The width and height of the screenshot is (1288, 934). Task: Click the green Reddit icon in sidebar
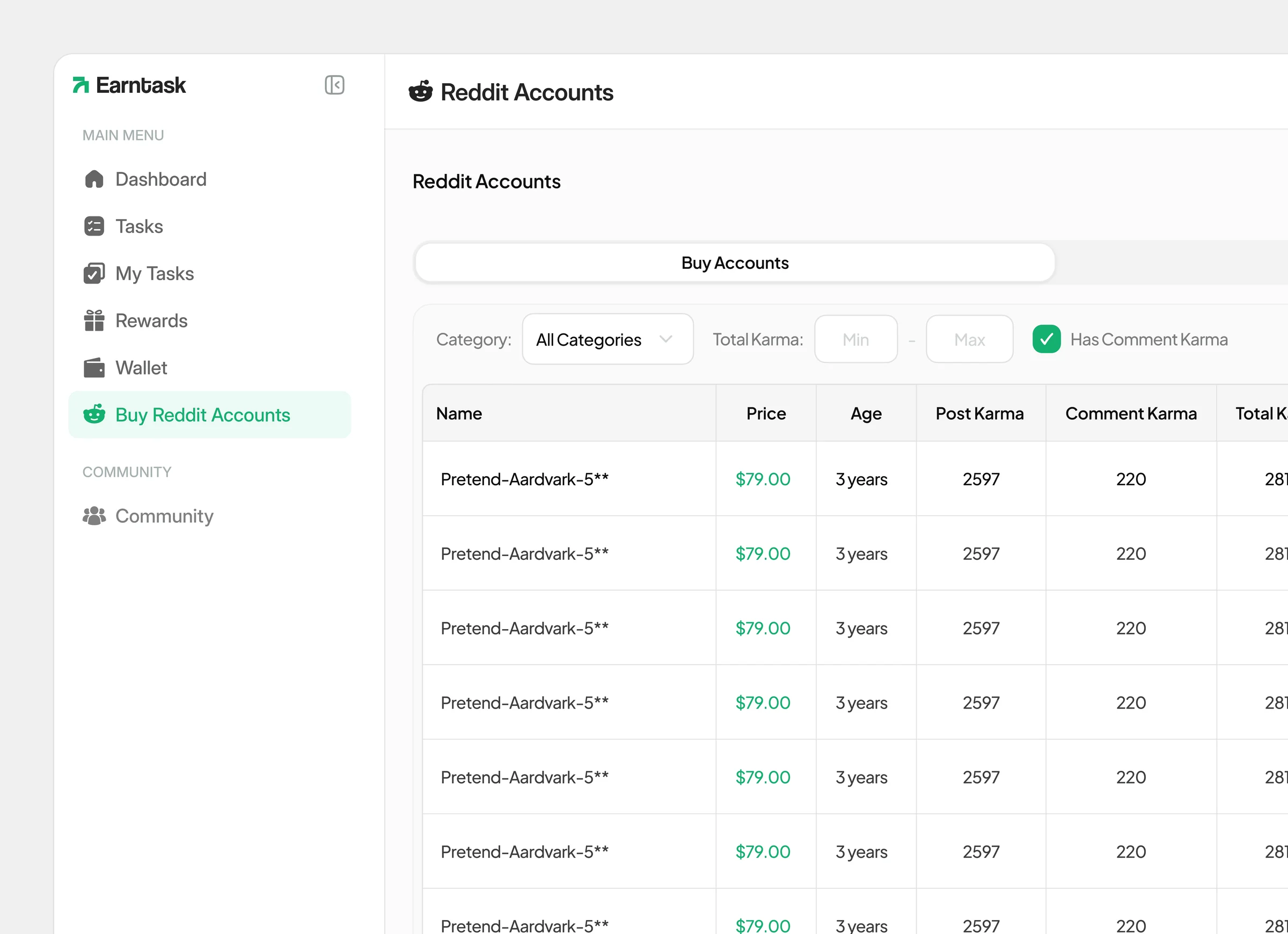coord(94,414)
